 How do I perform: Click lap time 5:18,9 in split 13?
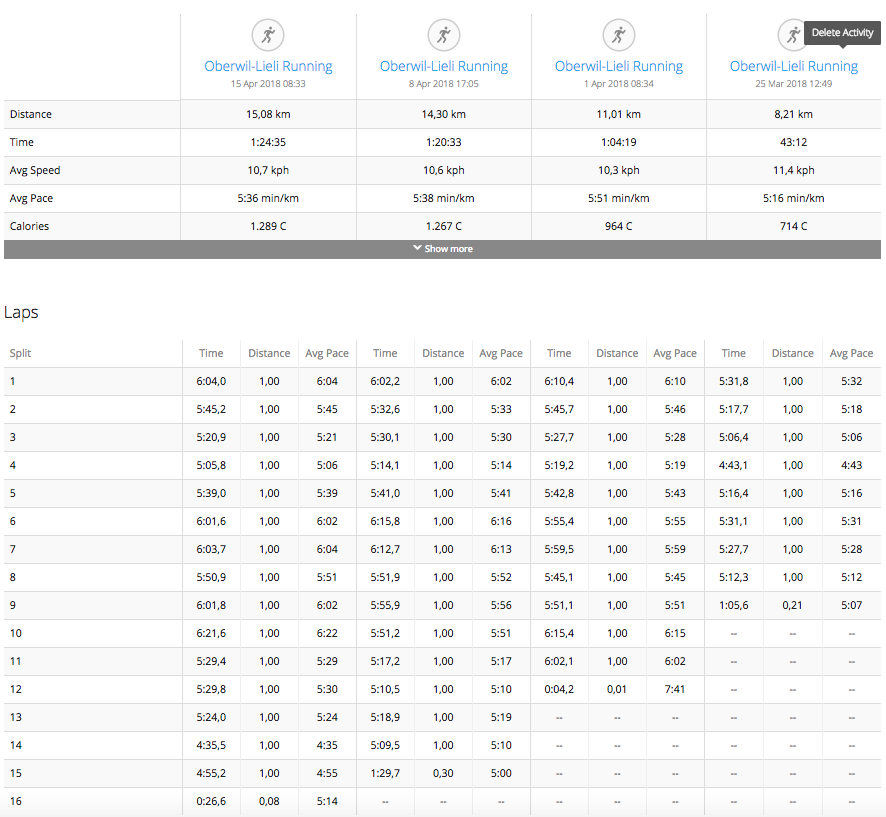(x=385, y=717)
